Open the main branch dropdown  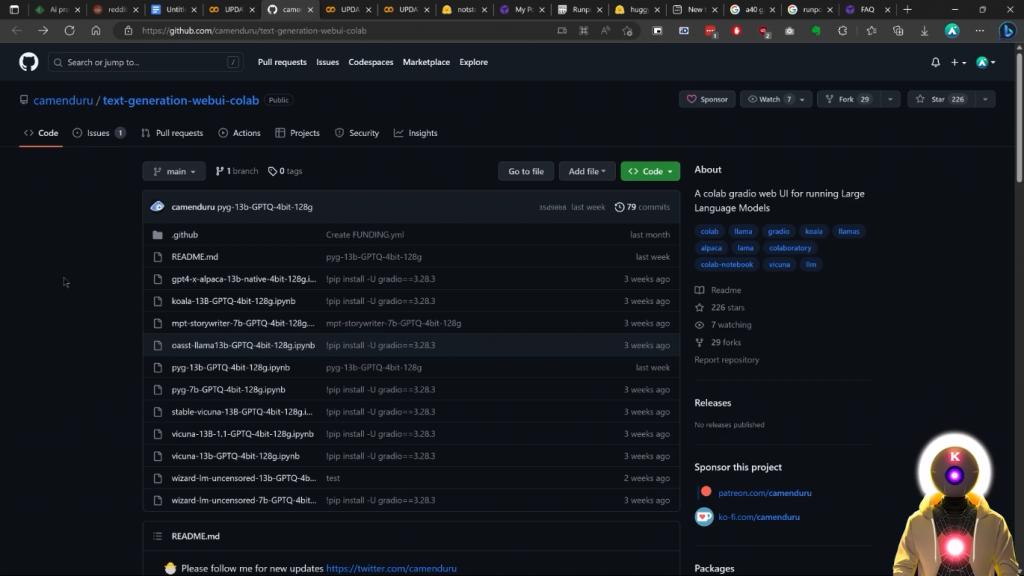(174, 171)
